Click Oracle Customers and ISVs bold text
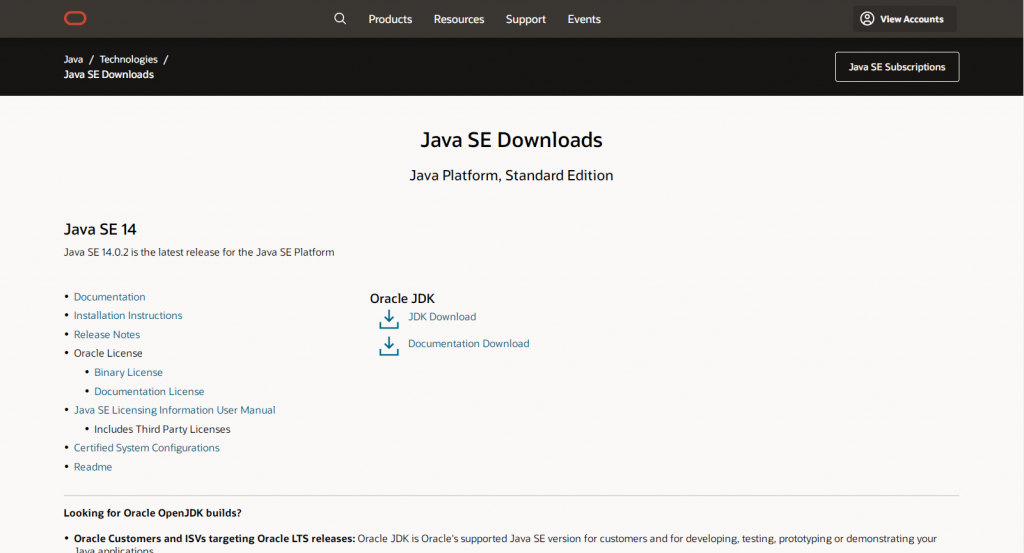1024x553 pixels. (214, 539)
